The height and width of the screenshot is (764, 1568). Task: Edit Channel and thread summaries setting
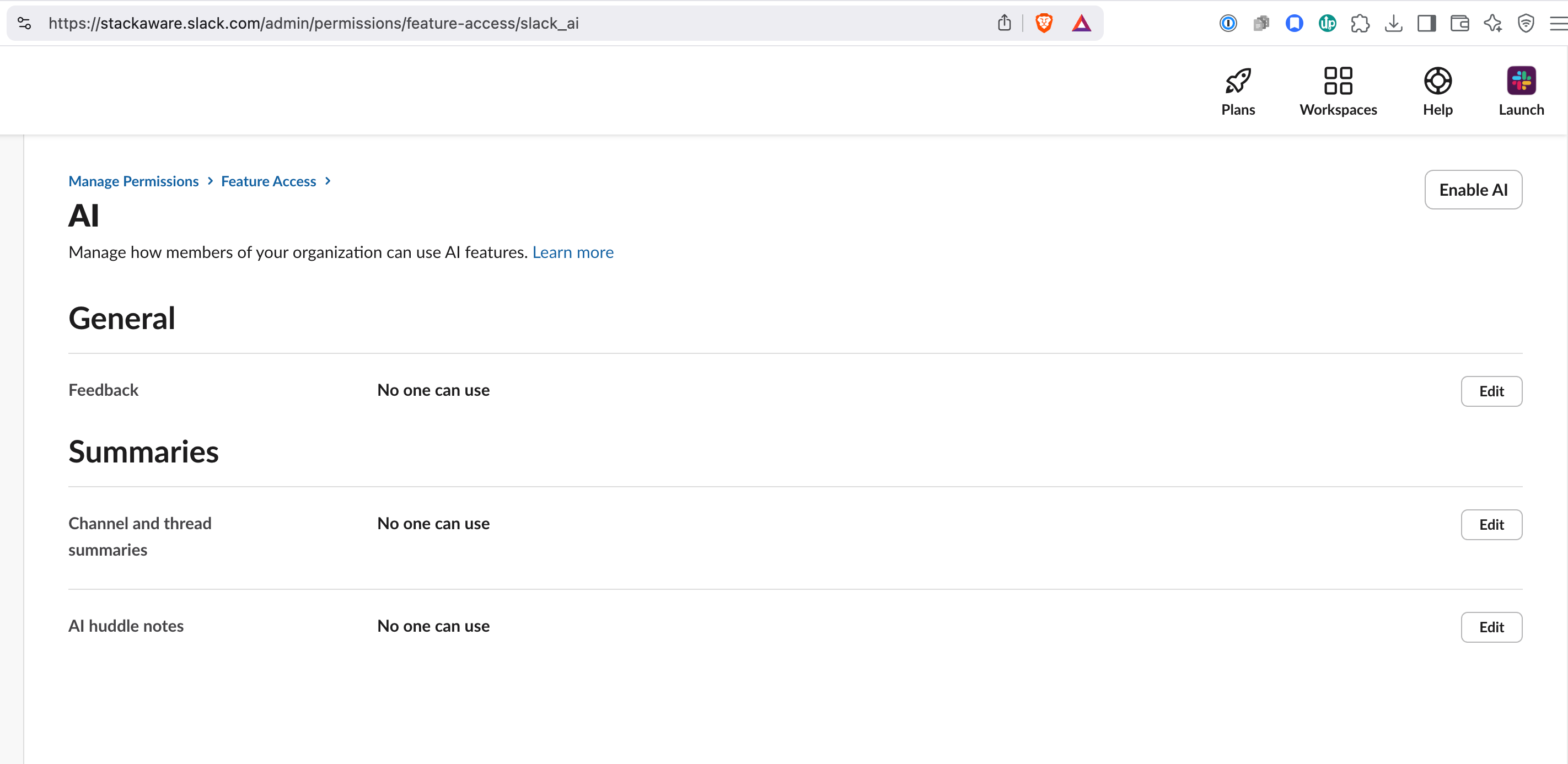[1491, 524]
